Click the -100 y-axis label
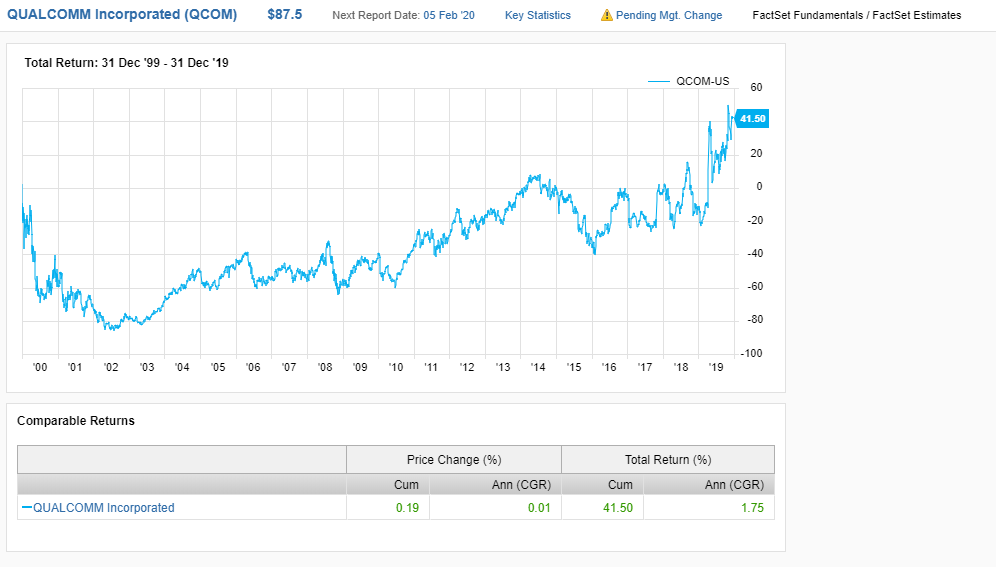The image size is (996, 567). pyautogui.click(x=751, y=353)
